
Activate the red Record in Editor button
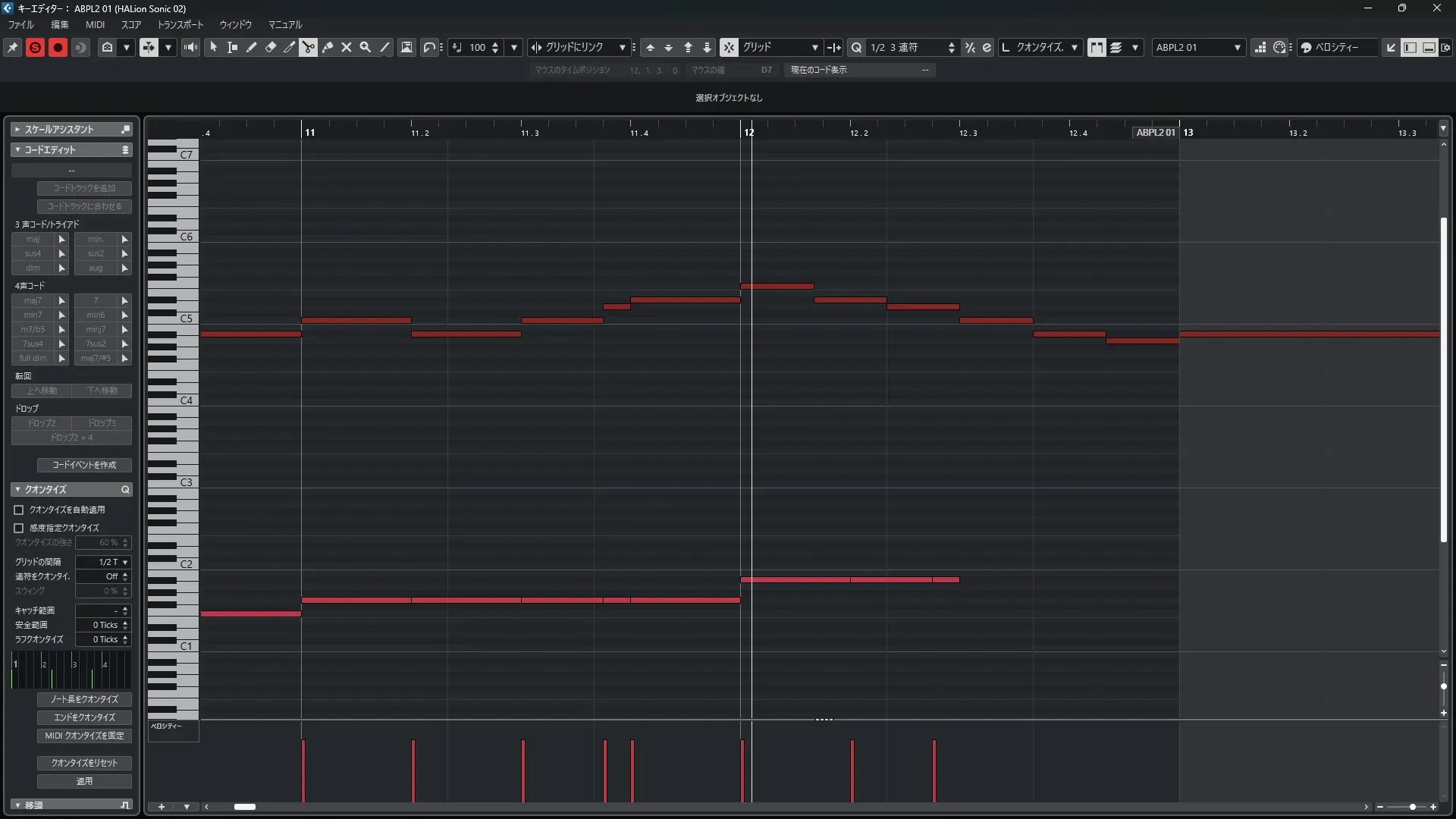point(58,48)
